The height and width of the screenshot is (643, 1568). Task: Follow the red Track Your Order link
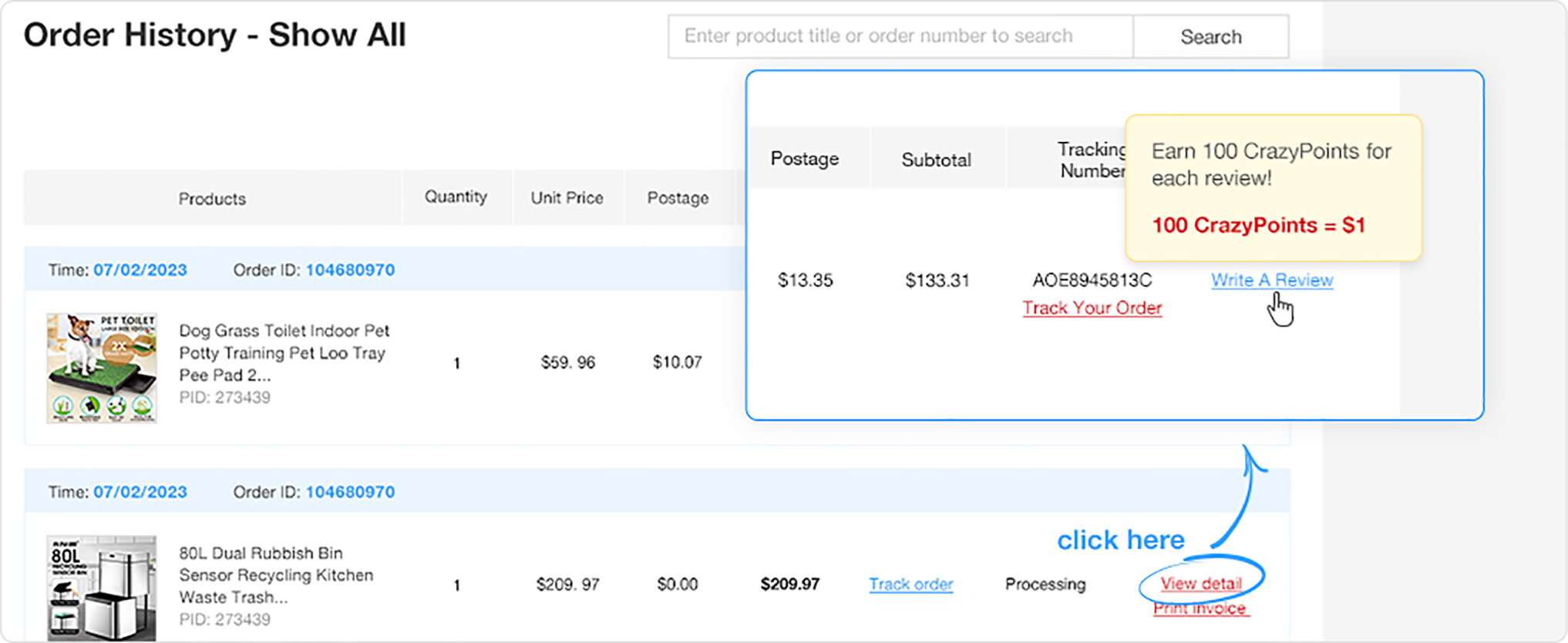point(1092,308)
